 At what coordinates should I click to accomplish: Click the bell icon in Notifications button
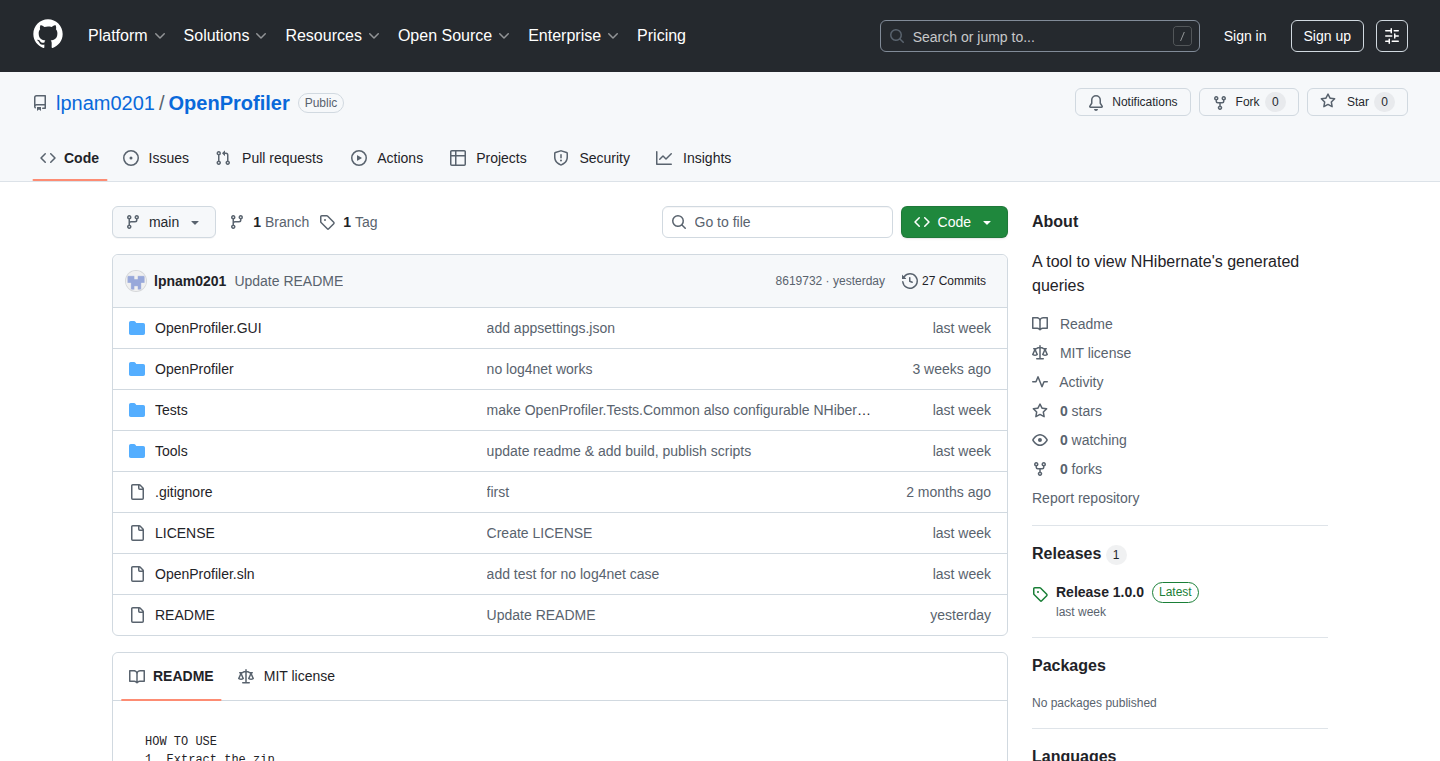1096,102
